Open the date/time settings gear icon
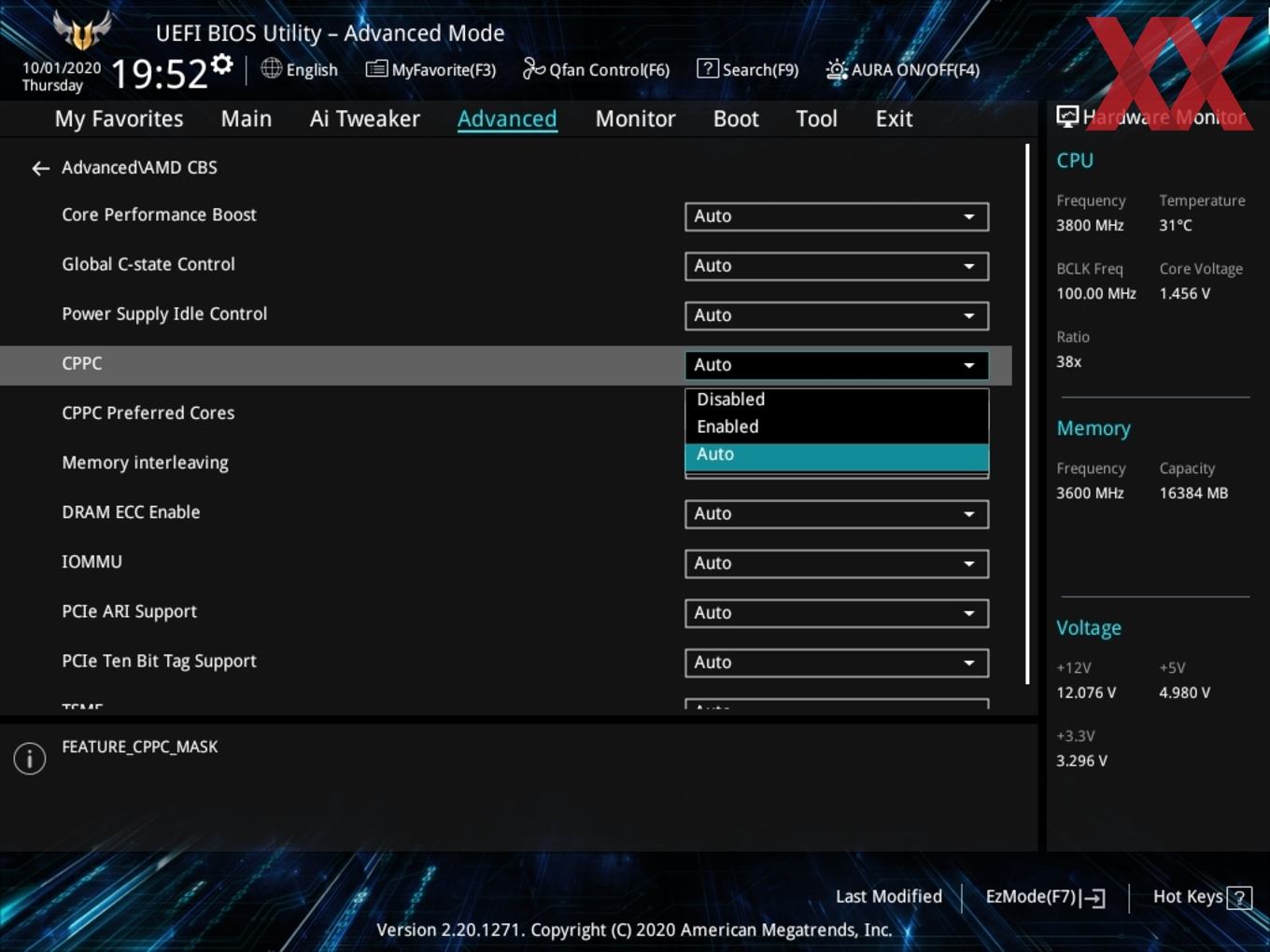Viewport: 1270px width, 952px height. click(222, 64)
